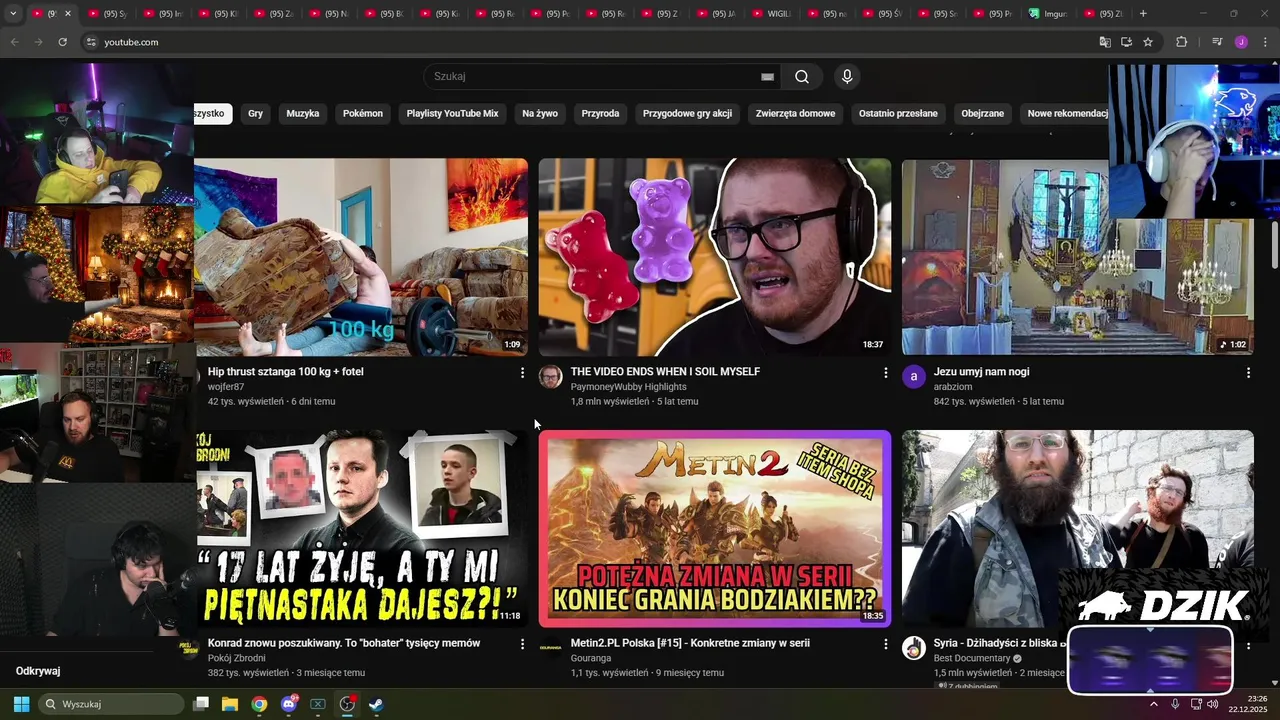This screenshot has height=720, width=1280.
Task: Open arabzioom purple 'a' channel avatar
Action: point(913,376)
